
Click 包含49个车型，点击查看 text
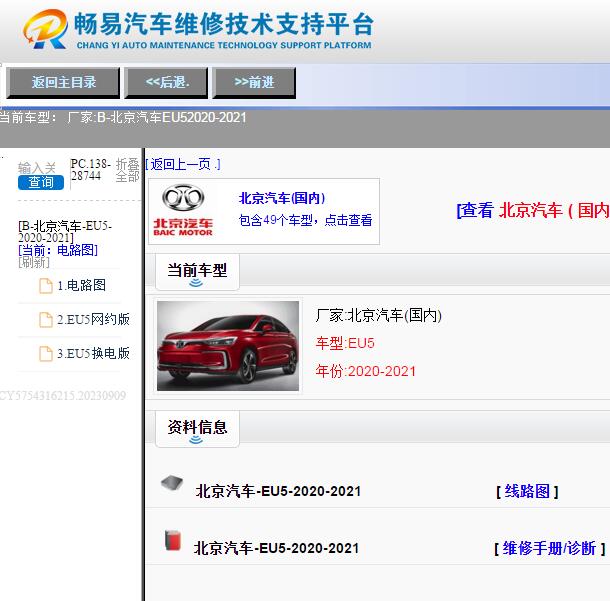click(305, 220)
